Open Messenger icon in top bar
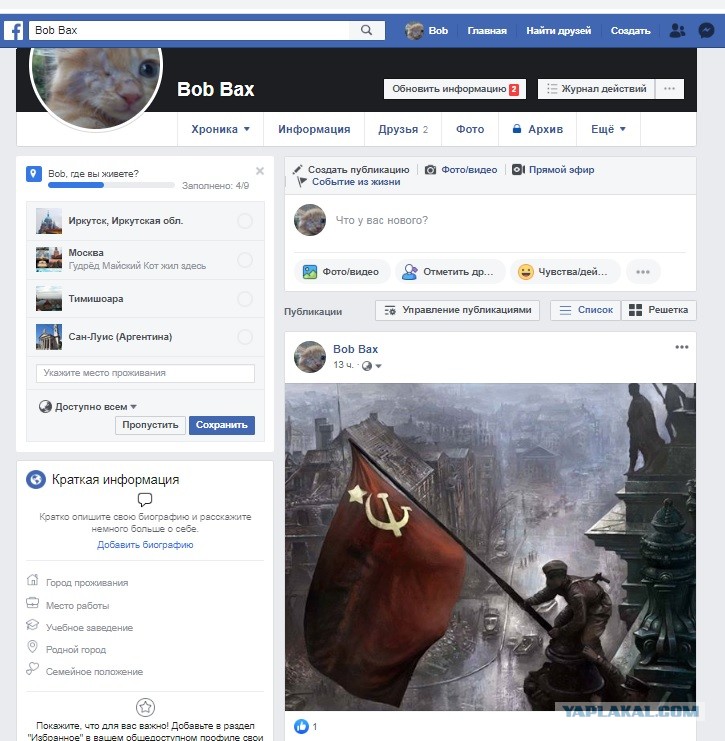725x741 pixels. 706,31
